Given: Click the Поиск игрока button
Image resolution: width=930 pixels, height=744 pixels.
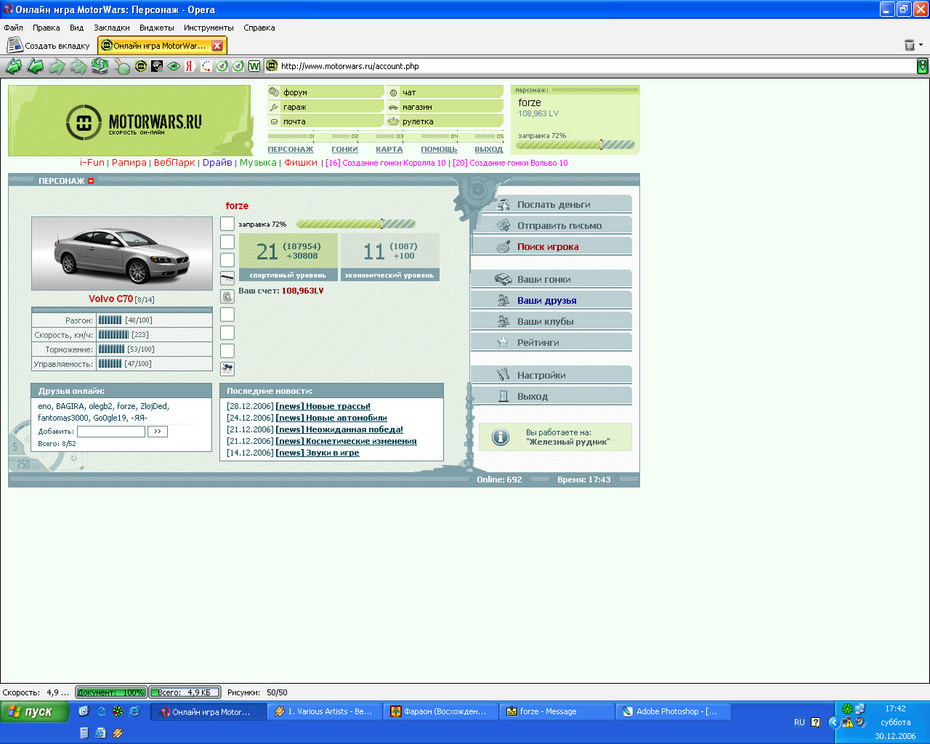Looking at the screenshot, I should click(x=547, y=246).
